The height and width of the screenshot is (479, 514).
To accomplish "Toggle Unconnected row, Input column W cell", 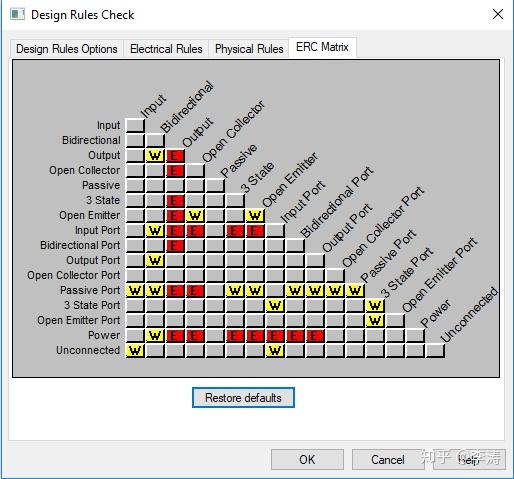I will pyautogui.click(x=135, y=351).
